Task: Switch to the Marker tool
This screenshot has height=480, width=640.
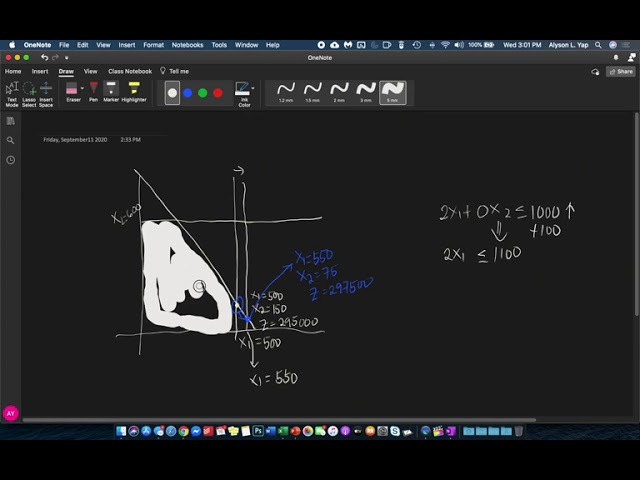Action: point(111,92)
